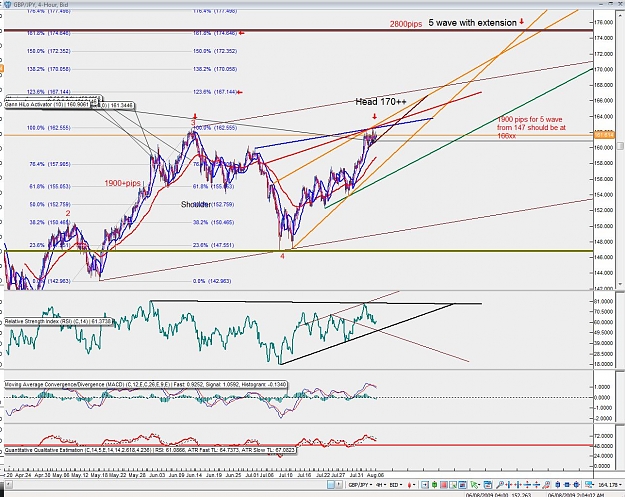Select the green cursor pointer tool
625x497 pixels.
[x=474, y=485]
